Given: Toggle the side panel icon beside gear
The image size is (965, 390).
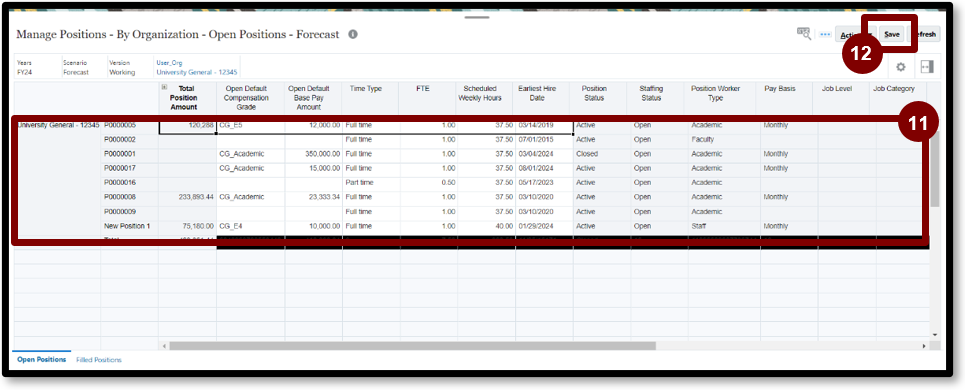Looking at the screenshot, I should (927, 67).
